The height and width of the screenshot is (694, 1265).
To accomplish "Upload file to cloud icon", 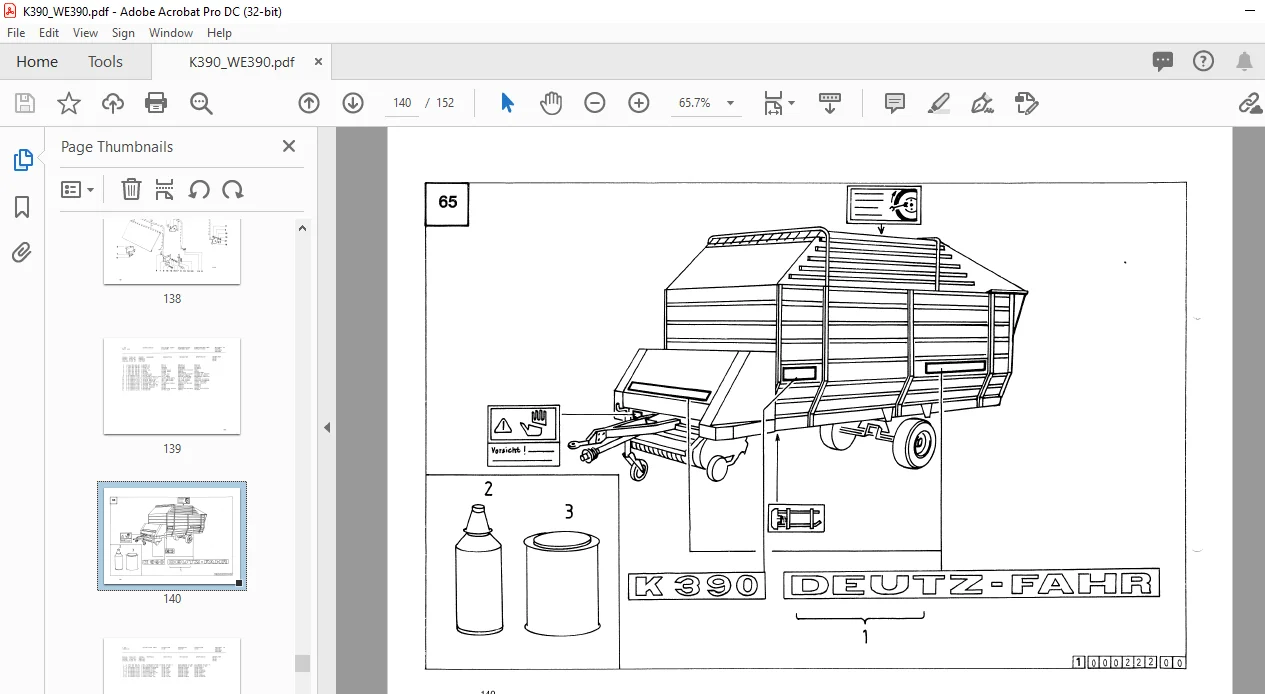I will 113,103.
